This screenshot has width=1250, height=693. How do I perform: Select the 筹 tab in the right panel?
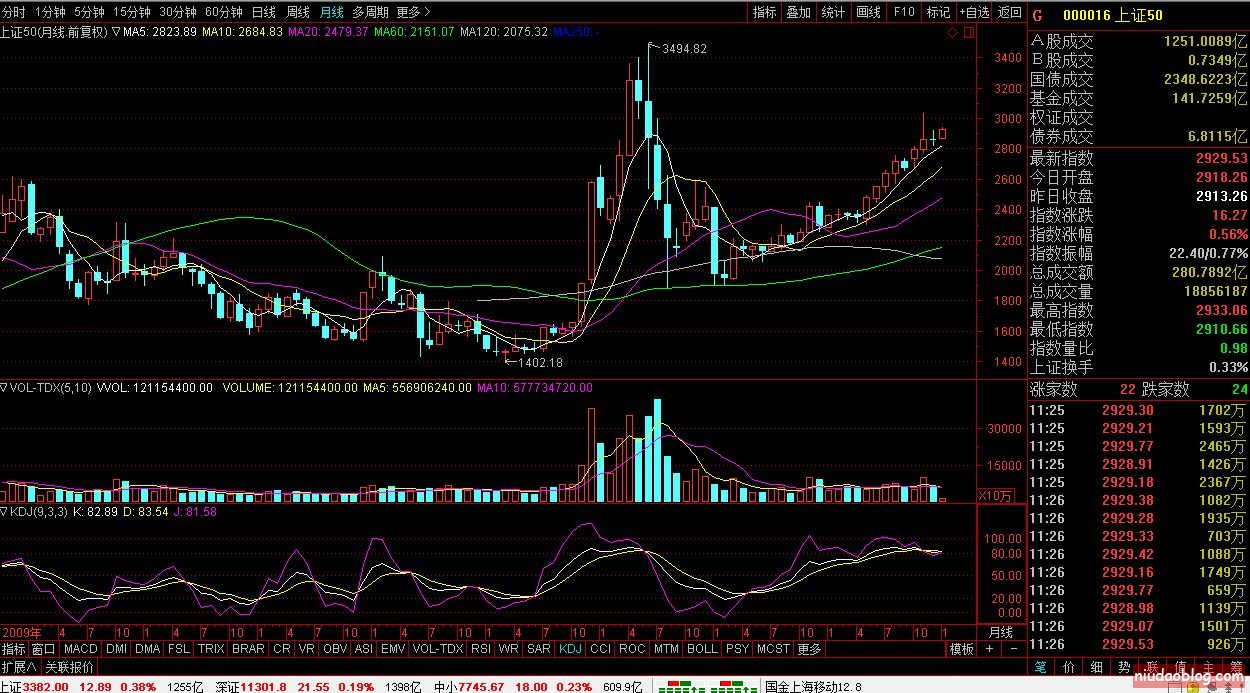coord(1236,667)
